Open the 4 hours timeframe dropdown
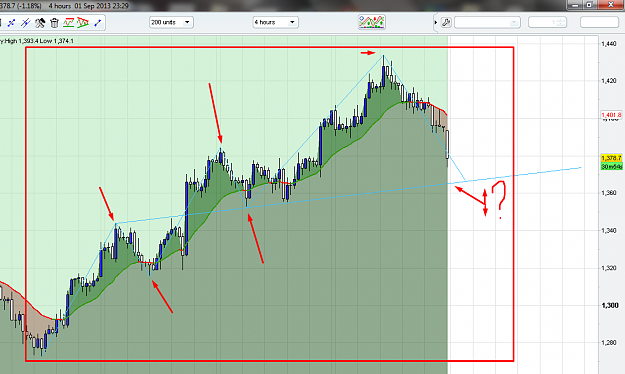This screenshot has height=374, width=625. pos(275,22)
